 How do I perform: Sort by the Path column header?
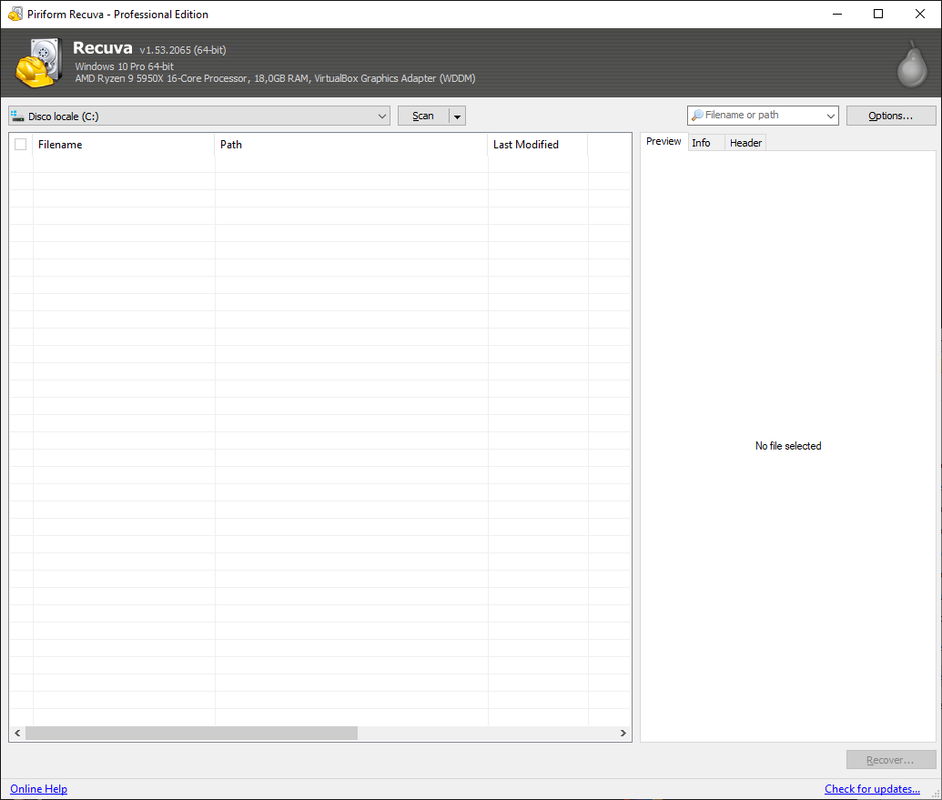351,144
